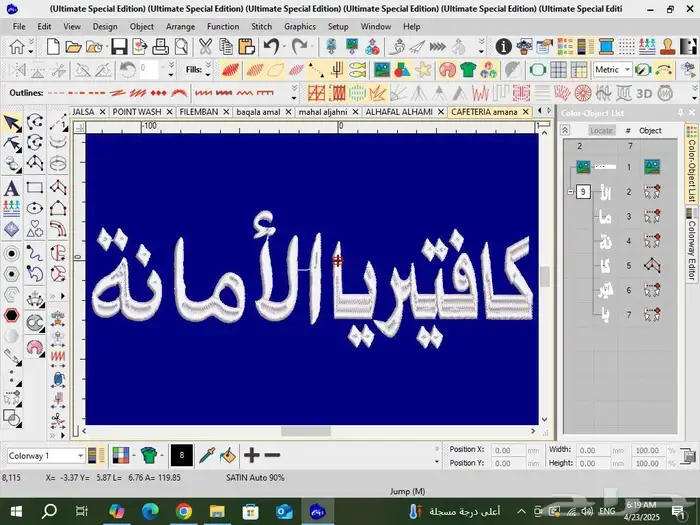
Task: Select the Ellipse shape tool
Action: pyautogui.click(x=35, y=208)
